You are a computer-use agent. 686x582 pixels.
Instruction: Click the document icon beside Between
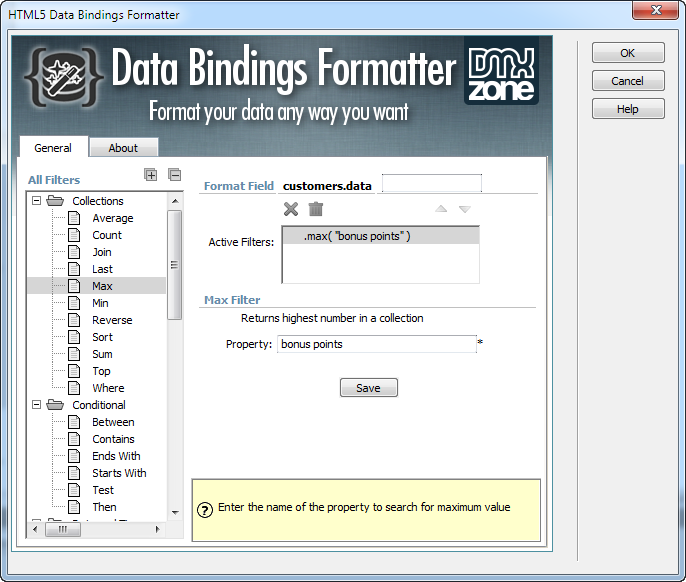74,422
